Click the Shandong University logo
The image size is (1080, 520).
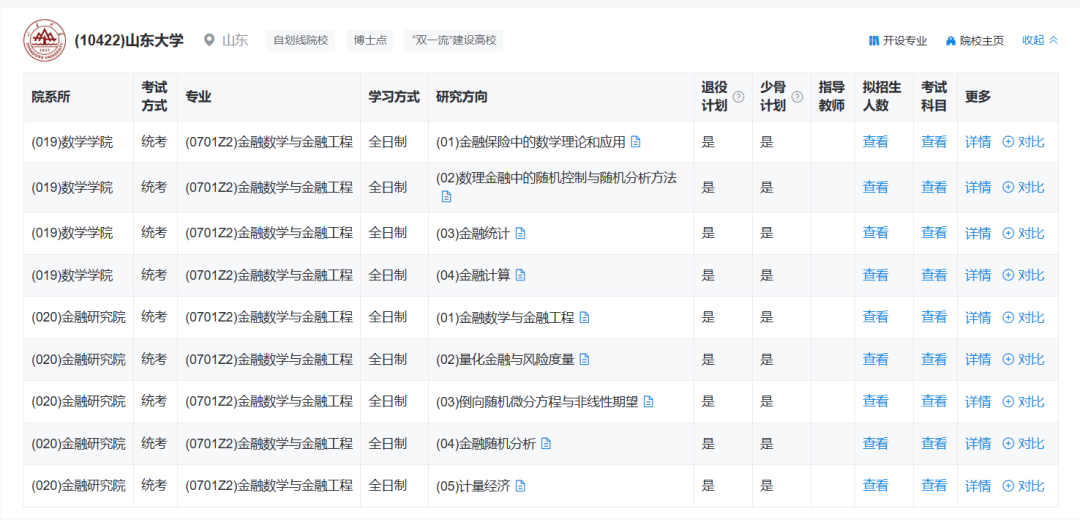pos(44,41)
